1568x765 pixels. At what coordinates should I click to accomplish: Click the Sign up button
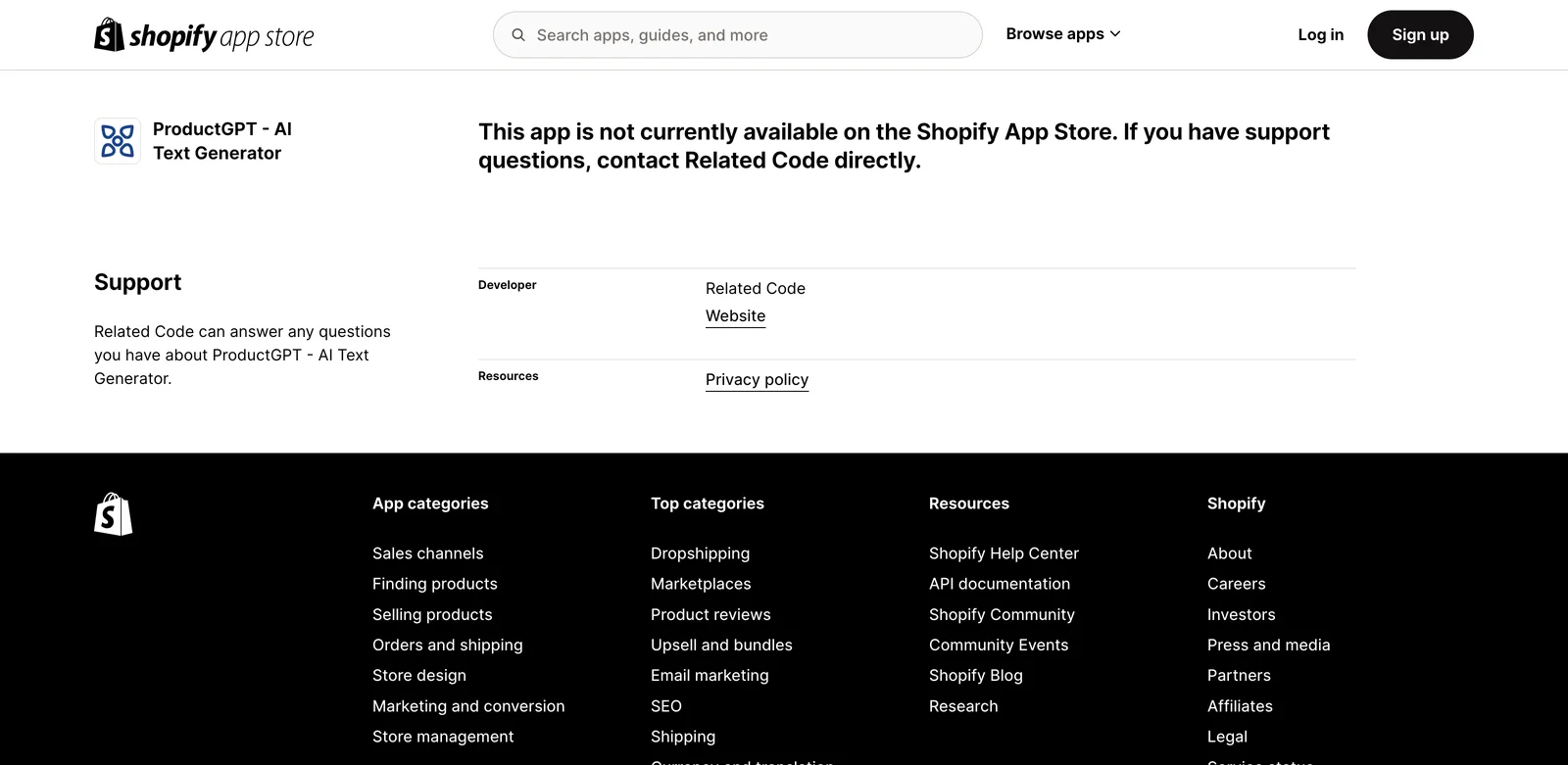pos(1420,35)
